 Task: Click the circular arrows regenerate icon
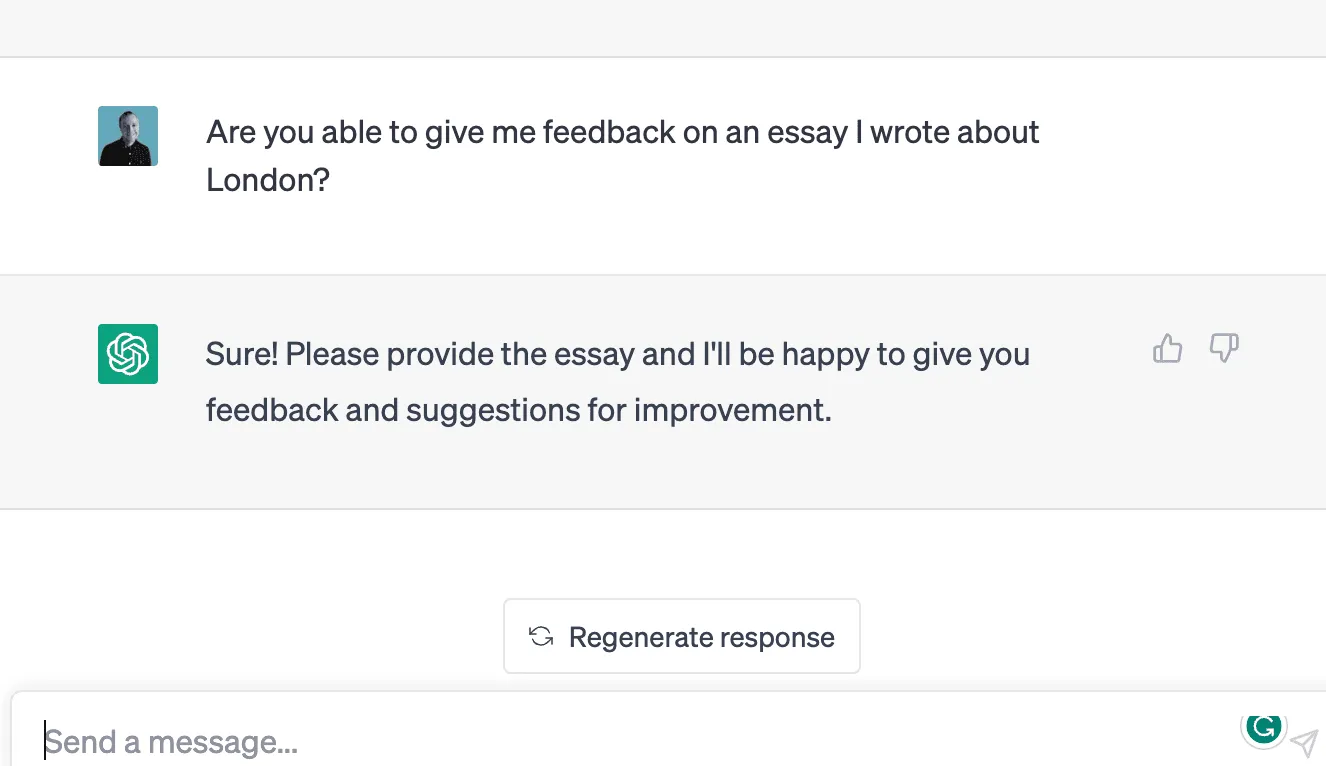tap(541, 637)
